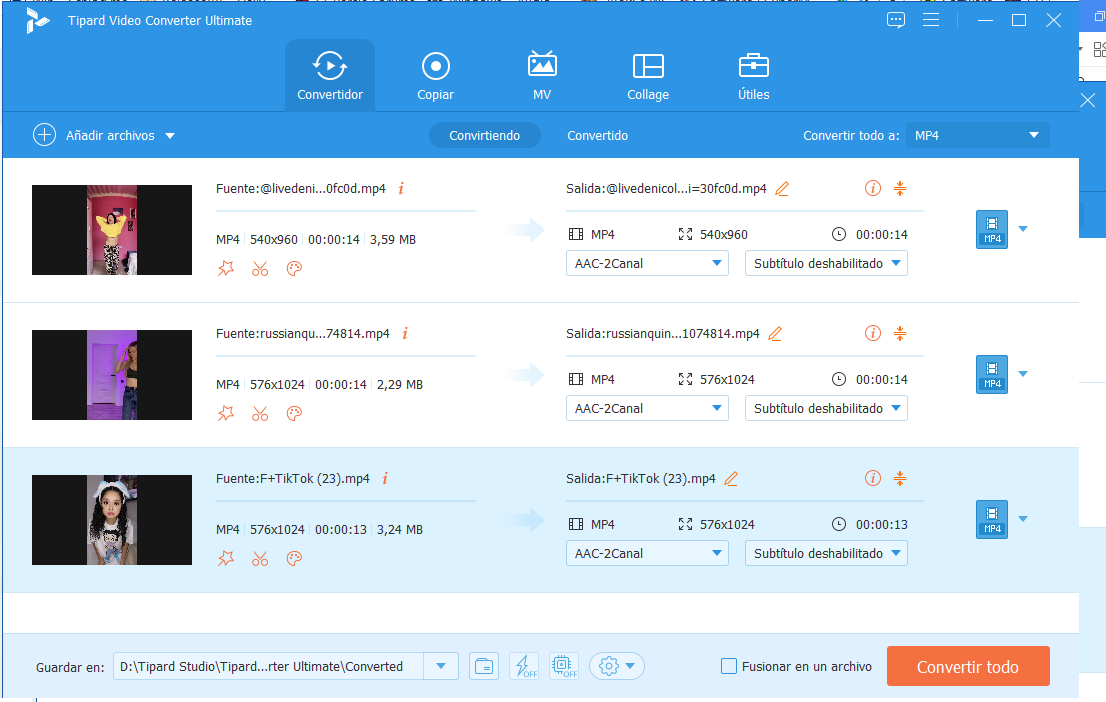Expand format arrow beside russianquin MP4 icon

[x=1023, y=374]
